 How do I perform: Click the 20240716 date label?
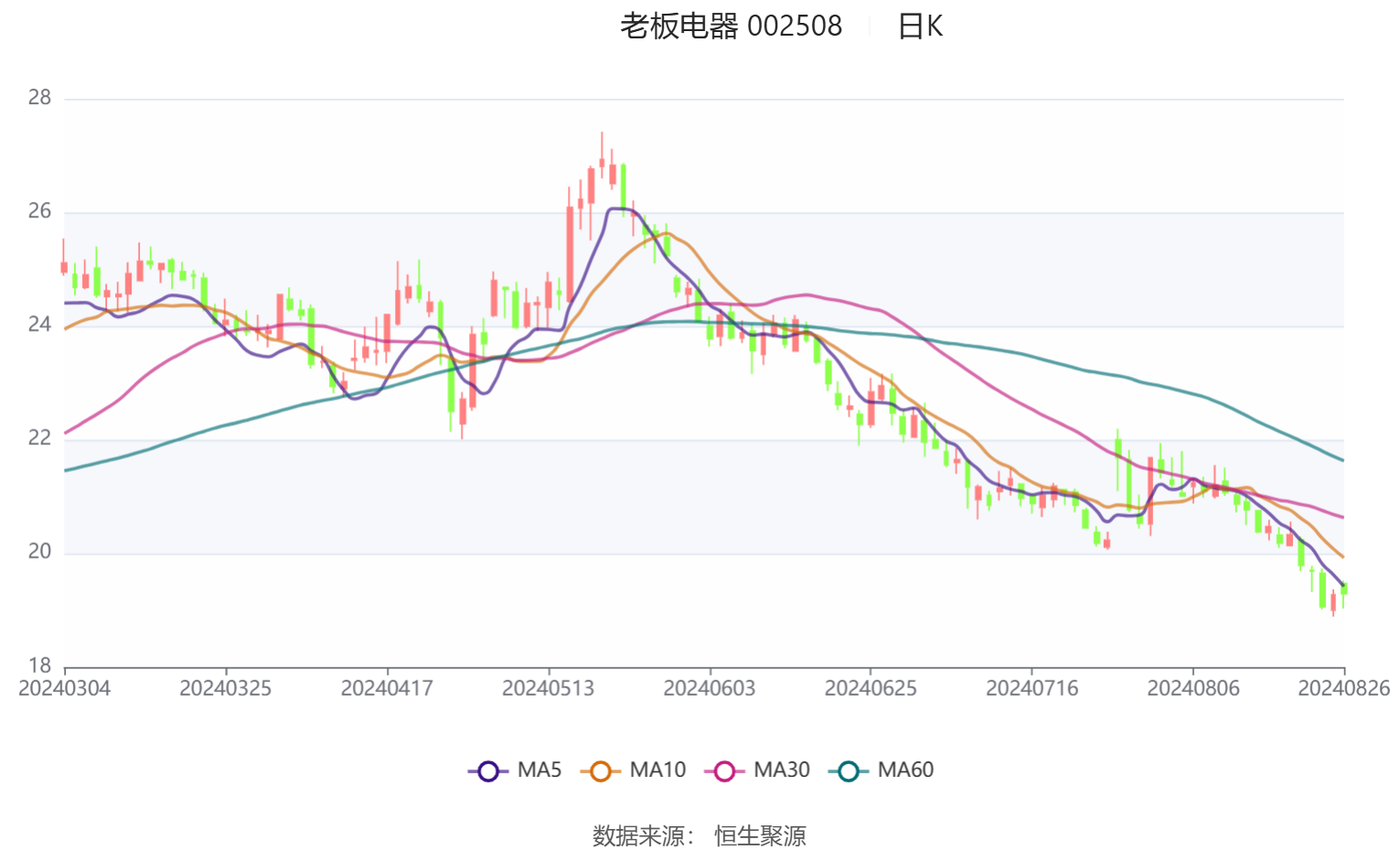1031,688
